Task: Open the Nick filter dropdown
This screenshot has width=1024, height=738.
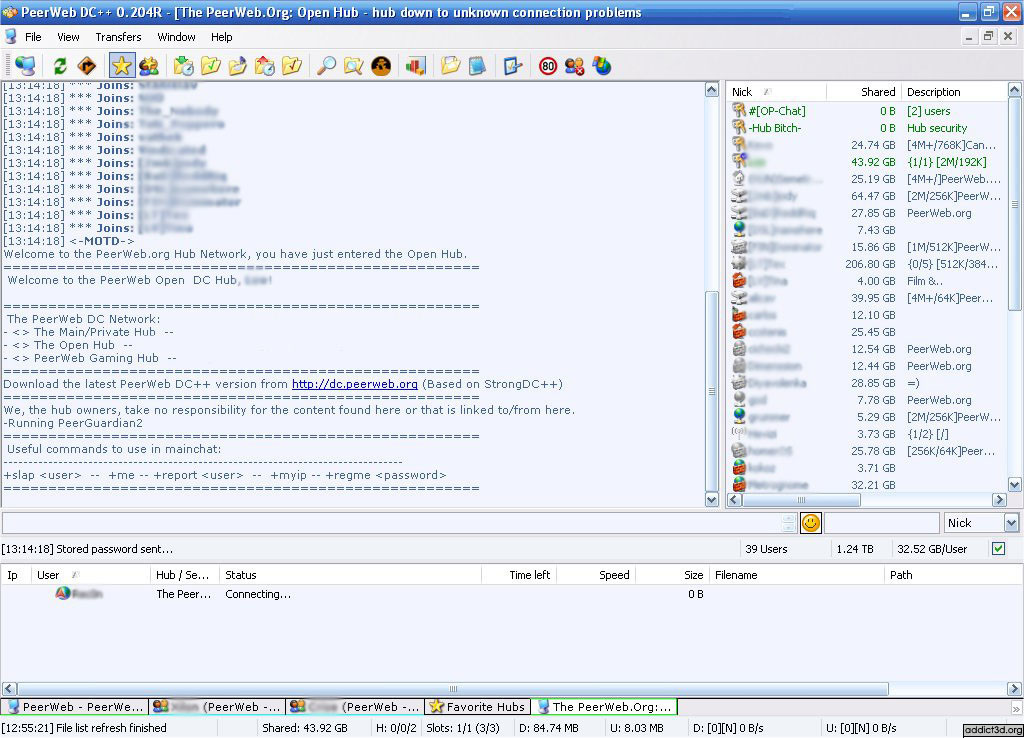Action: 1012,522
